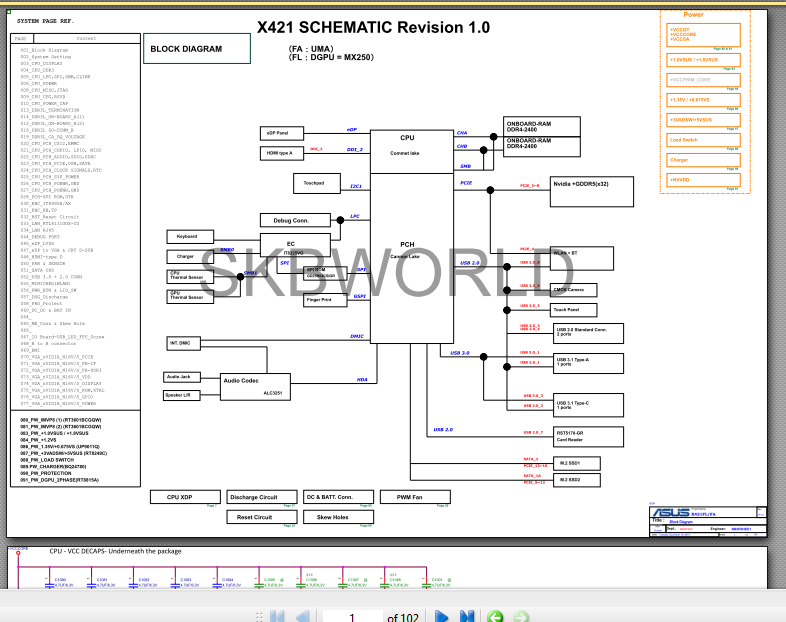Click the +1.0VSUS / +1.8VSUS power box
Screen dimensions: 786x622
pyautogui.click(x=703, y=60)
